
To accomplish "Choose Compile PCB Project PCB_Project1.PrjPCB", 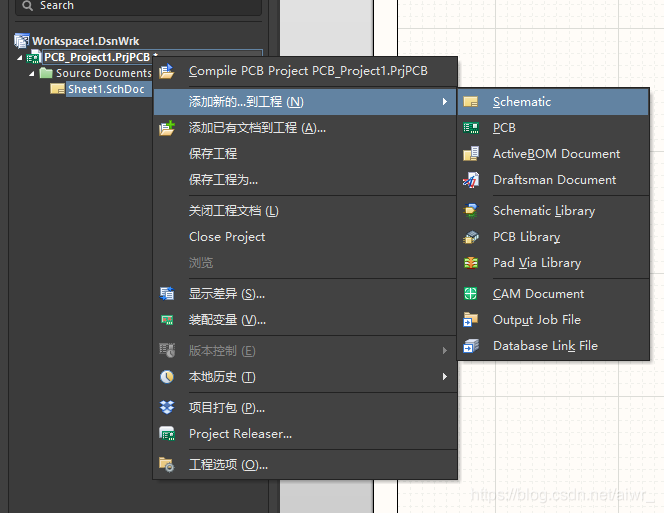I will (305, 71).
